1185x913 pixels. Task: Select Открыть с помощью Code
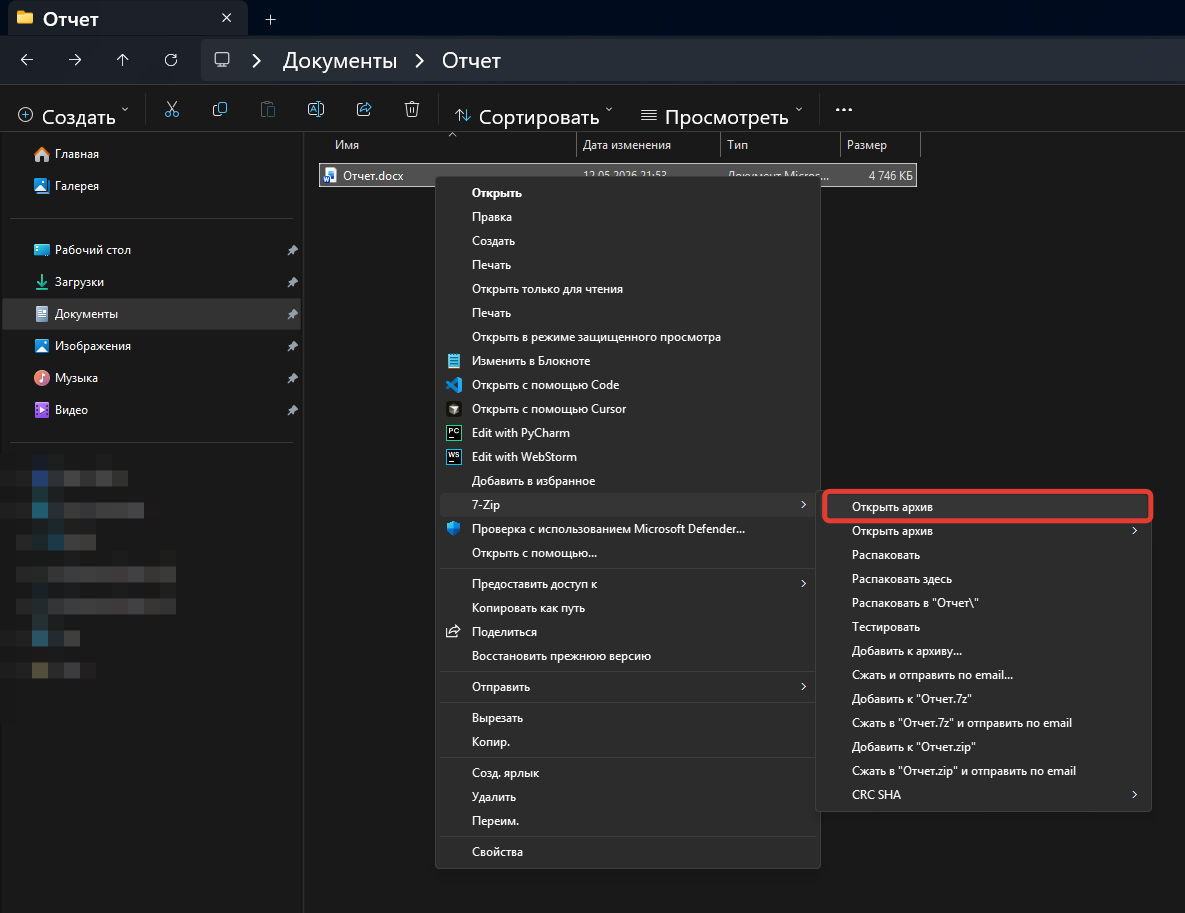627,385
